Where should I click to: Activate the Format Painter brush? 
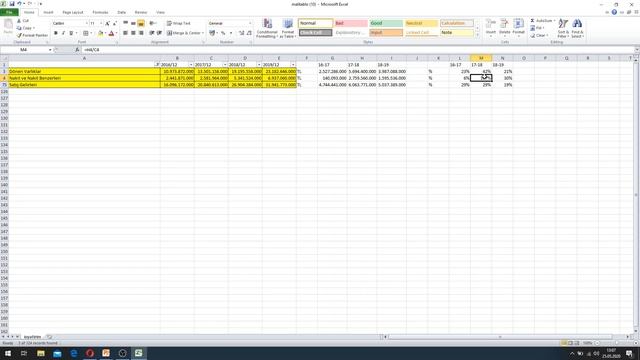(x=19, y=36)
